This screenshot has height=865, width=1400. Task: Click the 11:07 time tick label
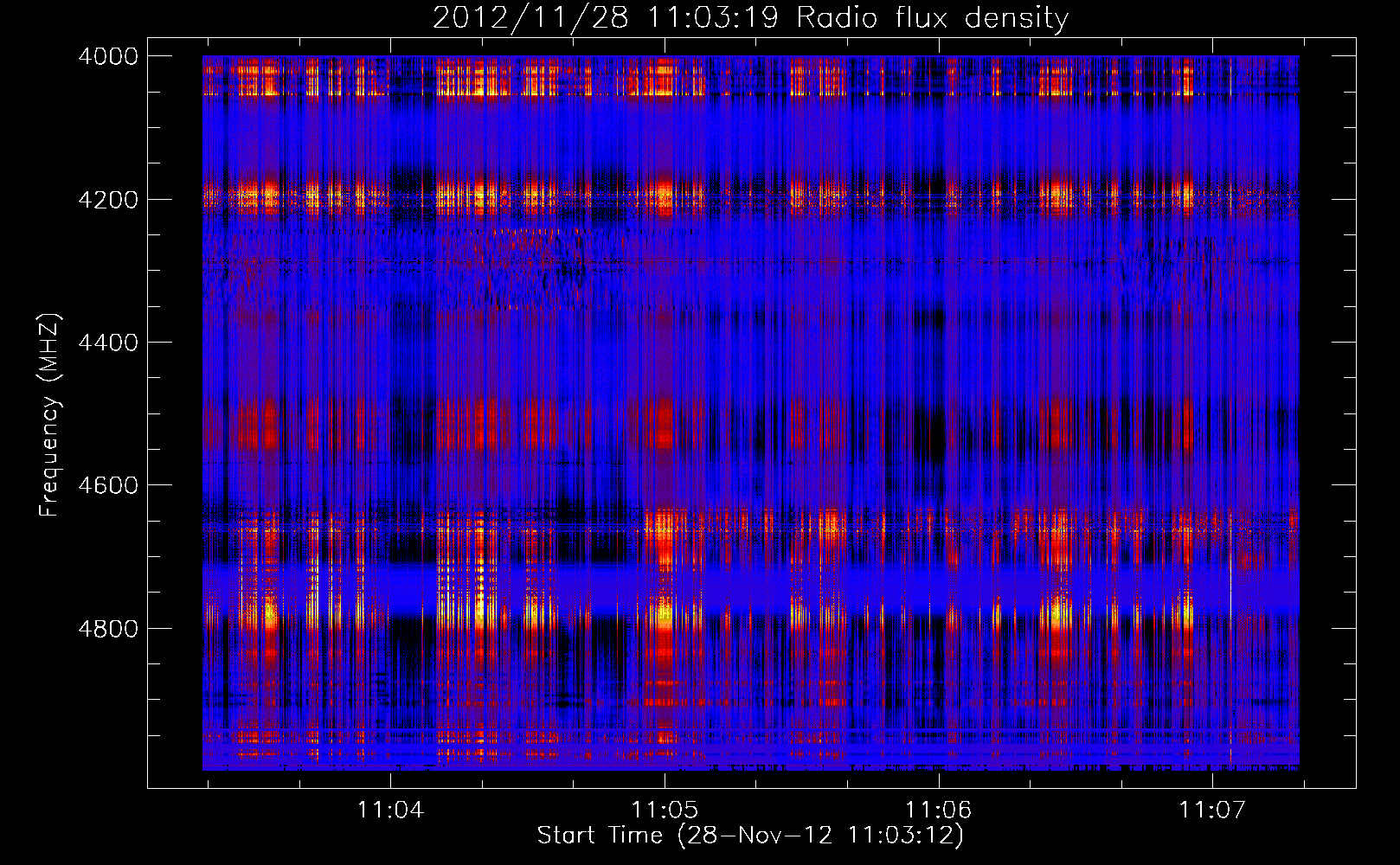(x=1212, y=811)
